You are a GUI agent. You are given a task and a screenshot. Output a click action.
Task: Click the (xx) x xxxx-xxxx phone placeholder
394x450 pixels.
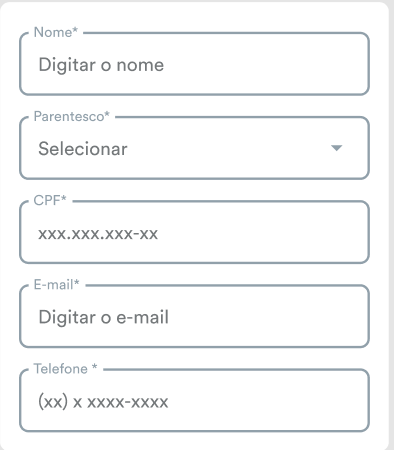(x=103, y=402)
